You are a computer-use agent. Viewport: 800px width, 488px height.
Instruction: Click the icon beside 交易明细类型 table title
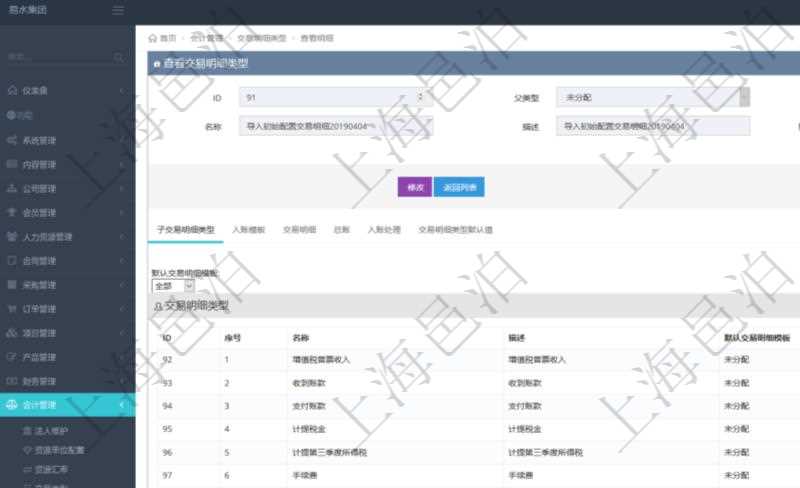(158, 306)
